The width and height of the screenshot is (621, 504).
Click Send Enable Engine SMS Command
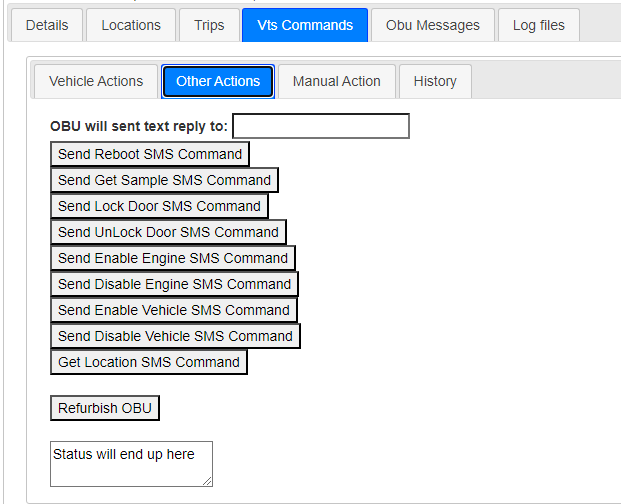click(172, 258)
